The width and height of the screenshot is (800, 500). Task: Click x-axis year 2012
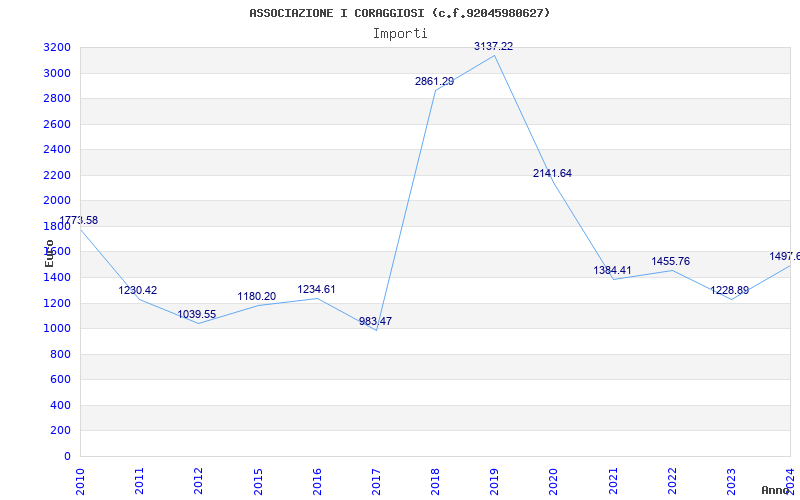198,481
